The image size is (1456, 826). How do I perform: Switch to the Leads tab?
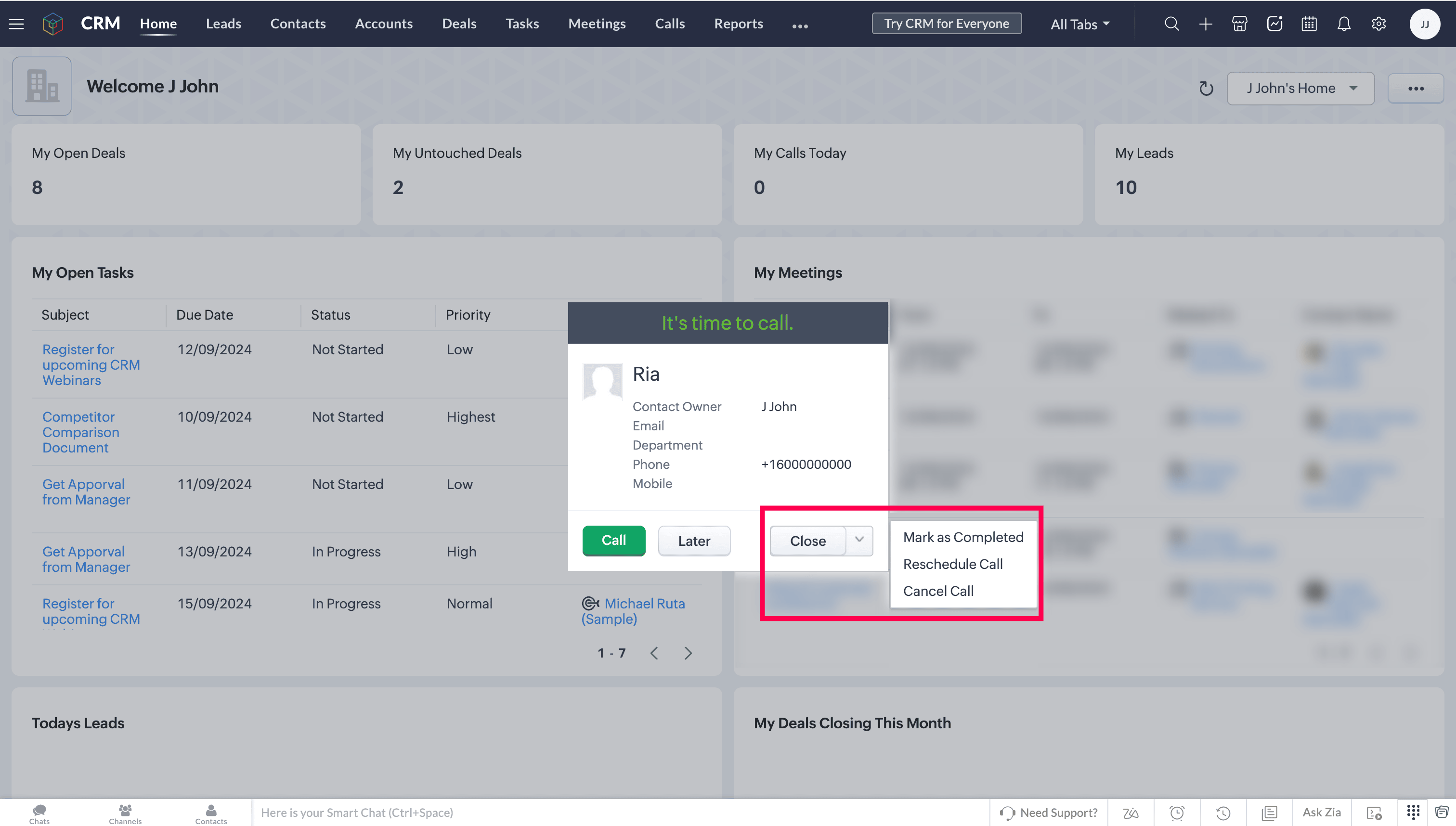click(x=223, y=24)
